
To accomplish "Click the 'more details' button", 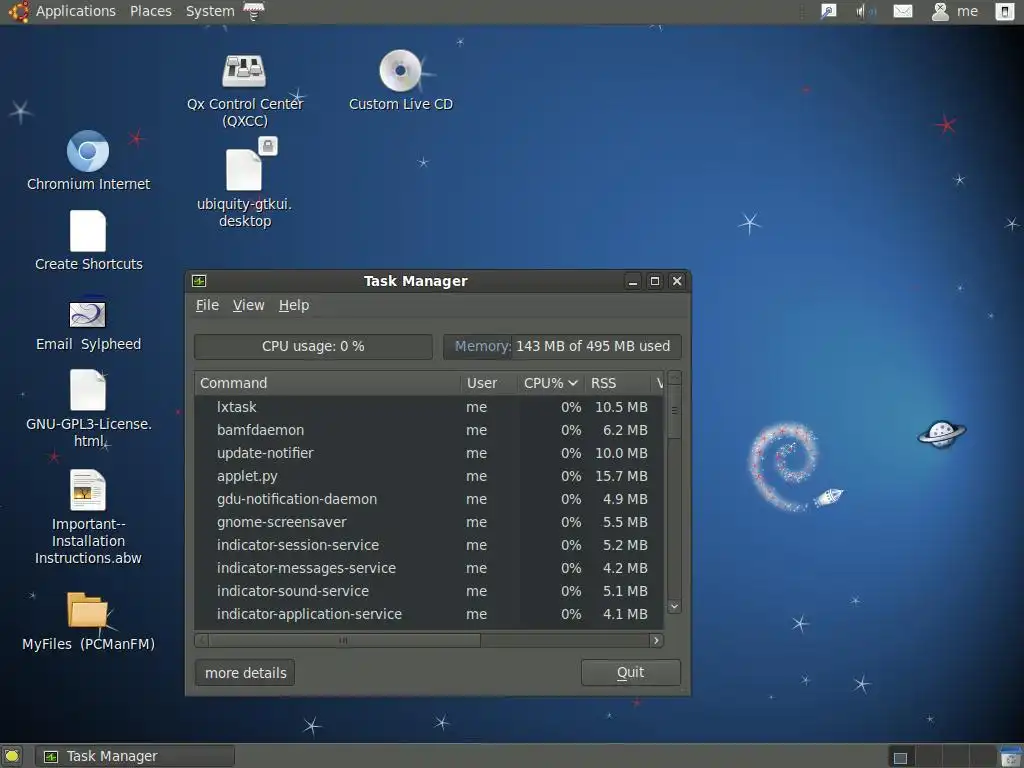I will pos(245,673).
